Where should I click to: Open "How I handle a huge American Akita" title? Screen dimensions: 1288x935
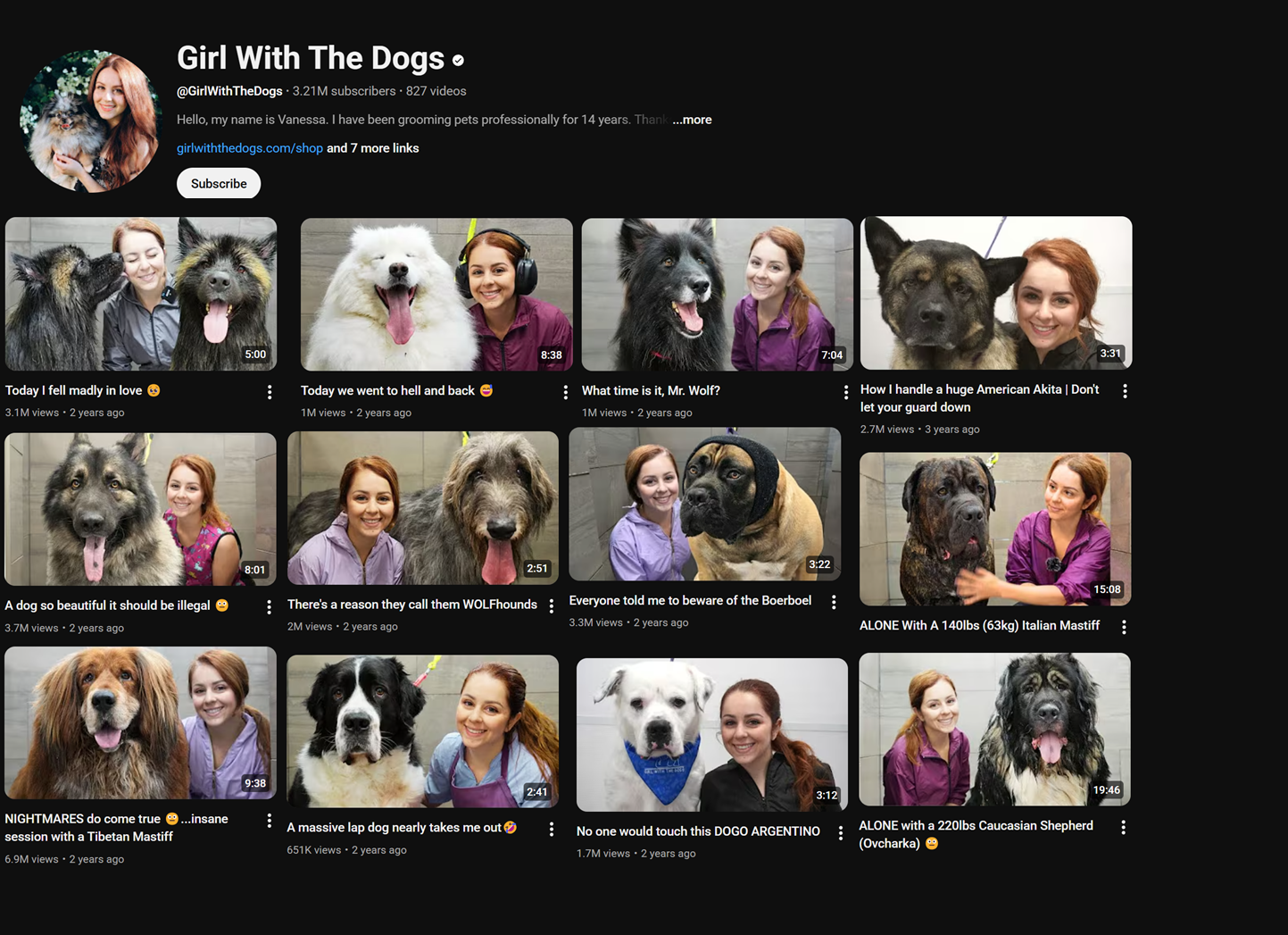[x=980, y=398]
